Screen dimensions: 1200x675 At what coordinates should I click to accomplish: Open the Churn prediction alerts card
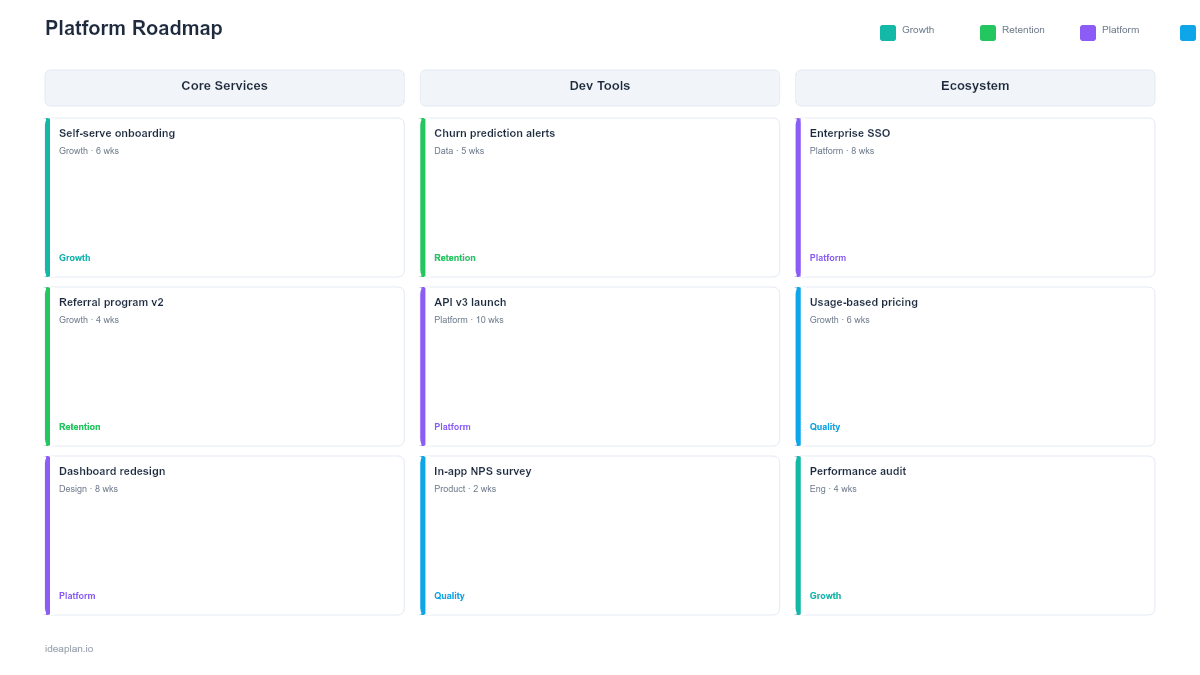tap(600, 195)
